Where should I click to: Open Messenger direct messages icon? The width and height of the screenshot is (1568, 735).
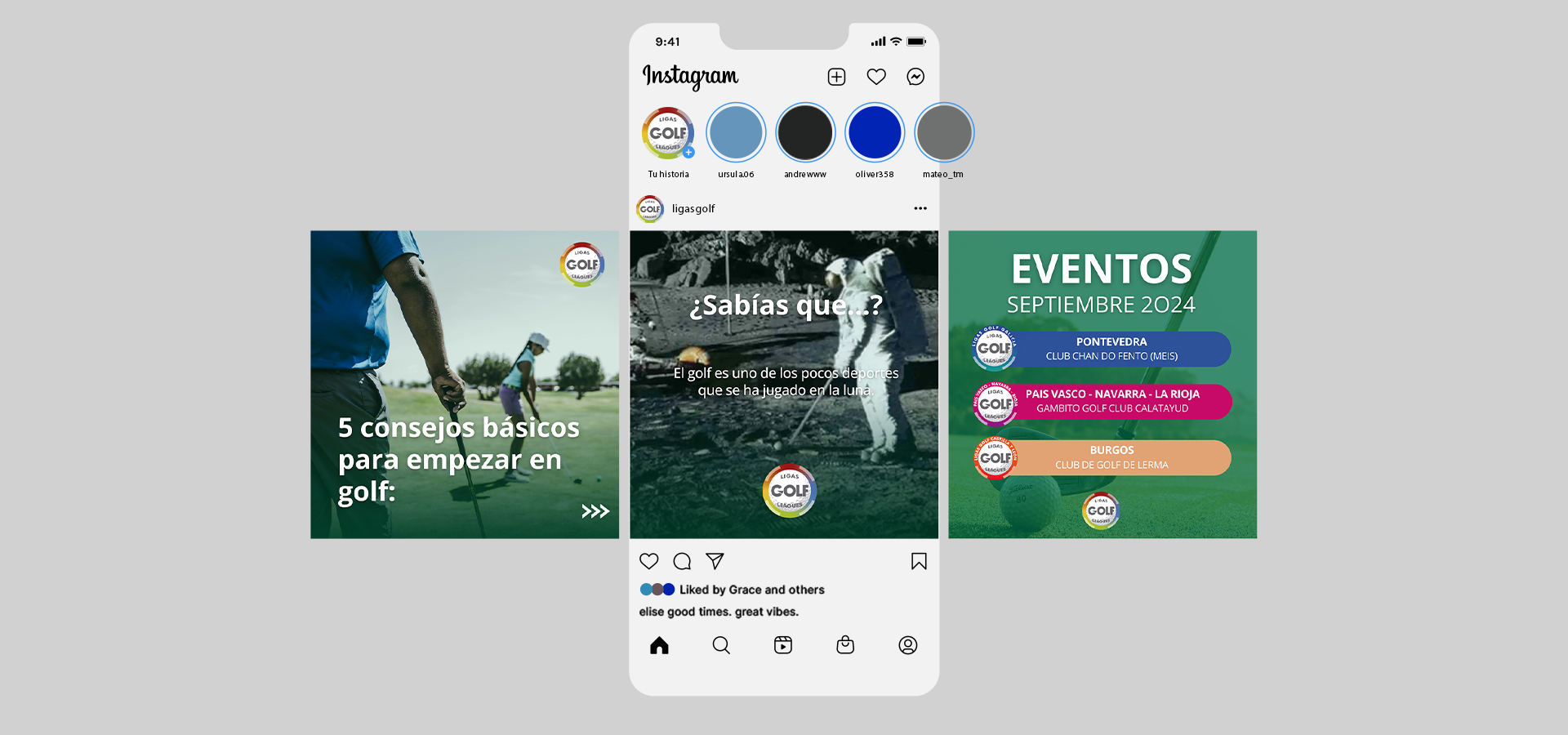915,77
